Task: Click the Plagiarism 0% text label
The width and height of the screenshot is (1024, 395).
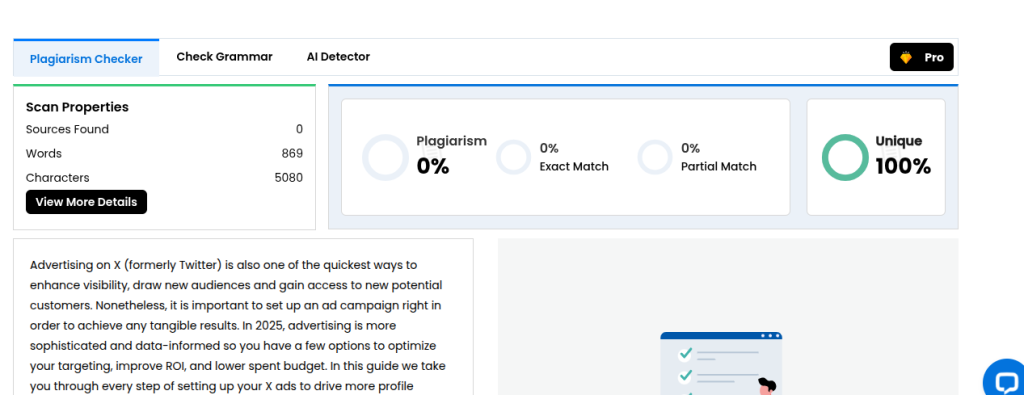Action: [452, 156]
